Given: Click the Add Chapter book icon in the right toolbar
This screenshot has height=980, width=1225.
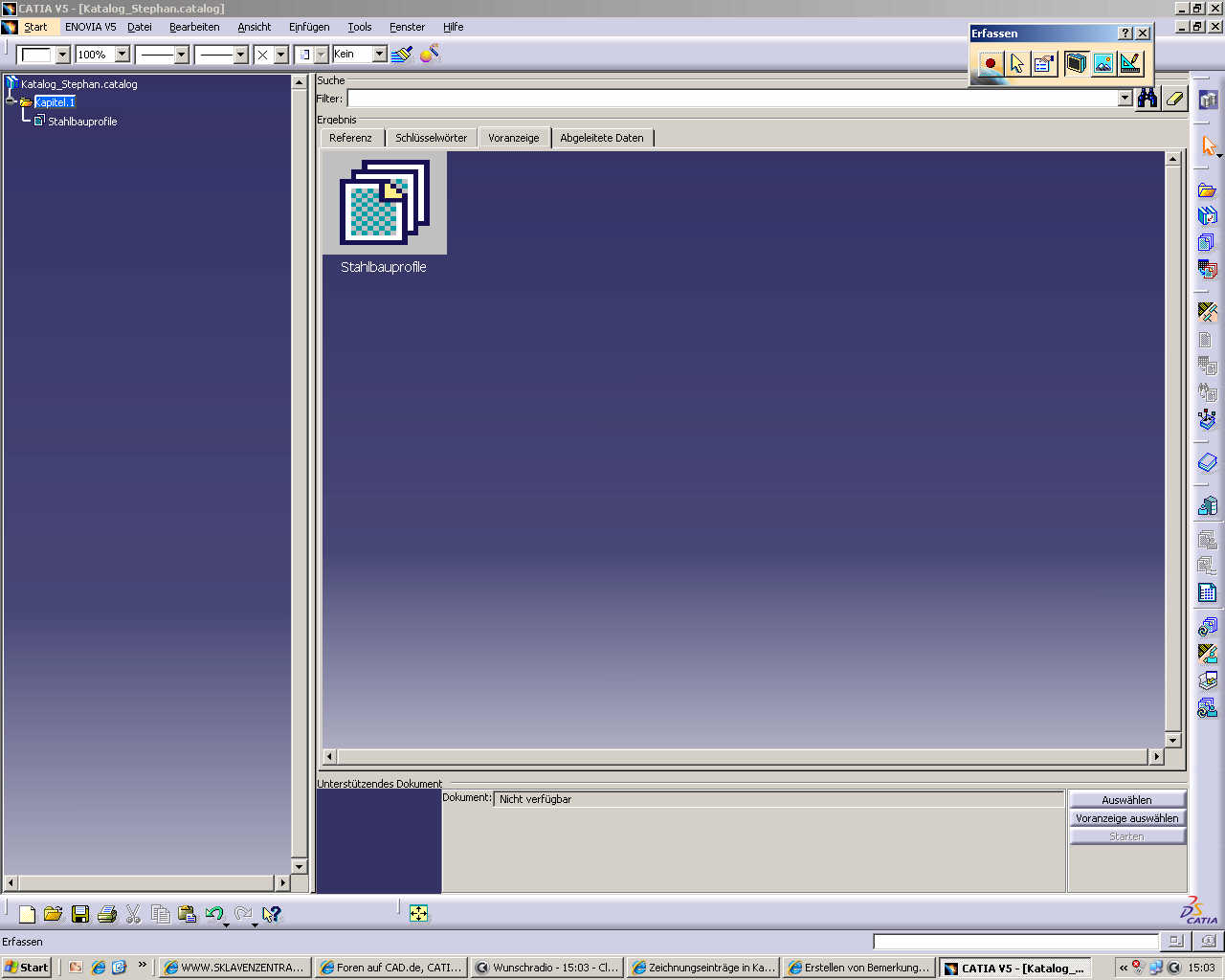Looking at the screenshot, I should (1208, 216).
